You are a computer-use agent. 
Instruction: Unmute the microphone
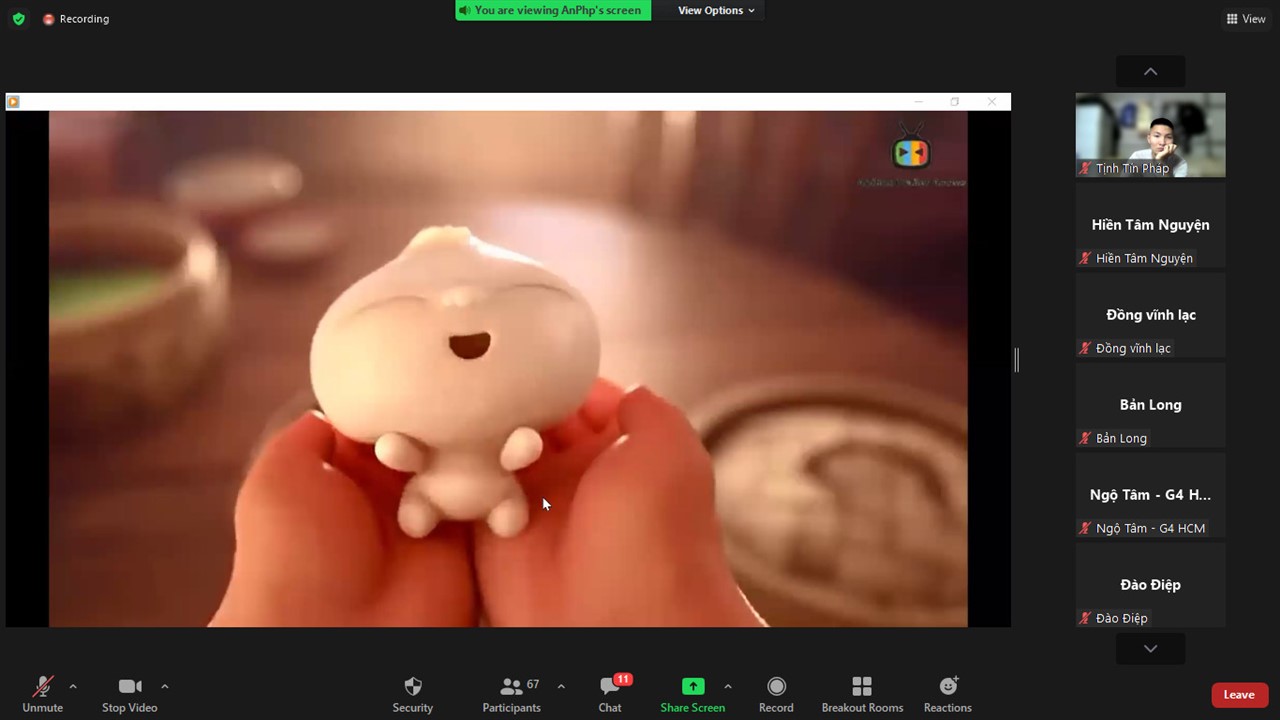(x=42, y=693)
